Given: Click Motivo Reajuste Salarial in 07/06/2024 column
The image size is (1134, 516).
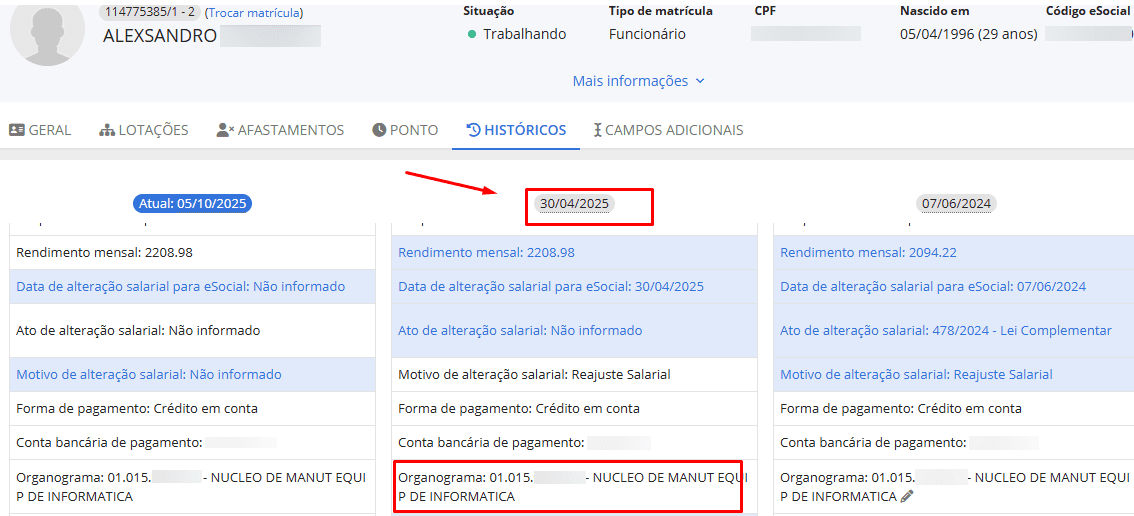Looking at the screenshot, I should [954, 375].
